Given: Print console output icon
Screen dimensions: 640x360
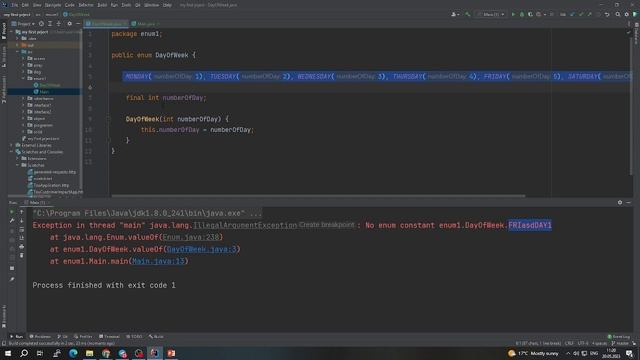Looking at the screenshot, I should tap(22, 247).
